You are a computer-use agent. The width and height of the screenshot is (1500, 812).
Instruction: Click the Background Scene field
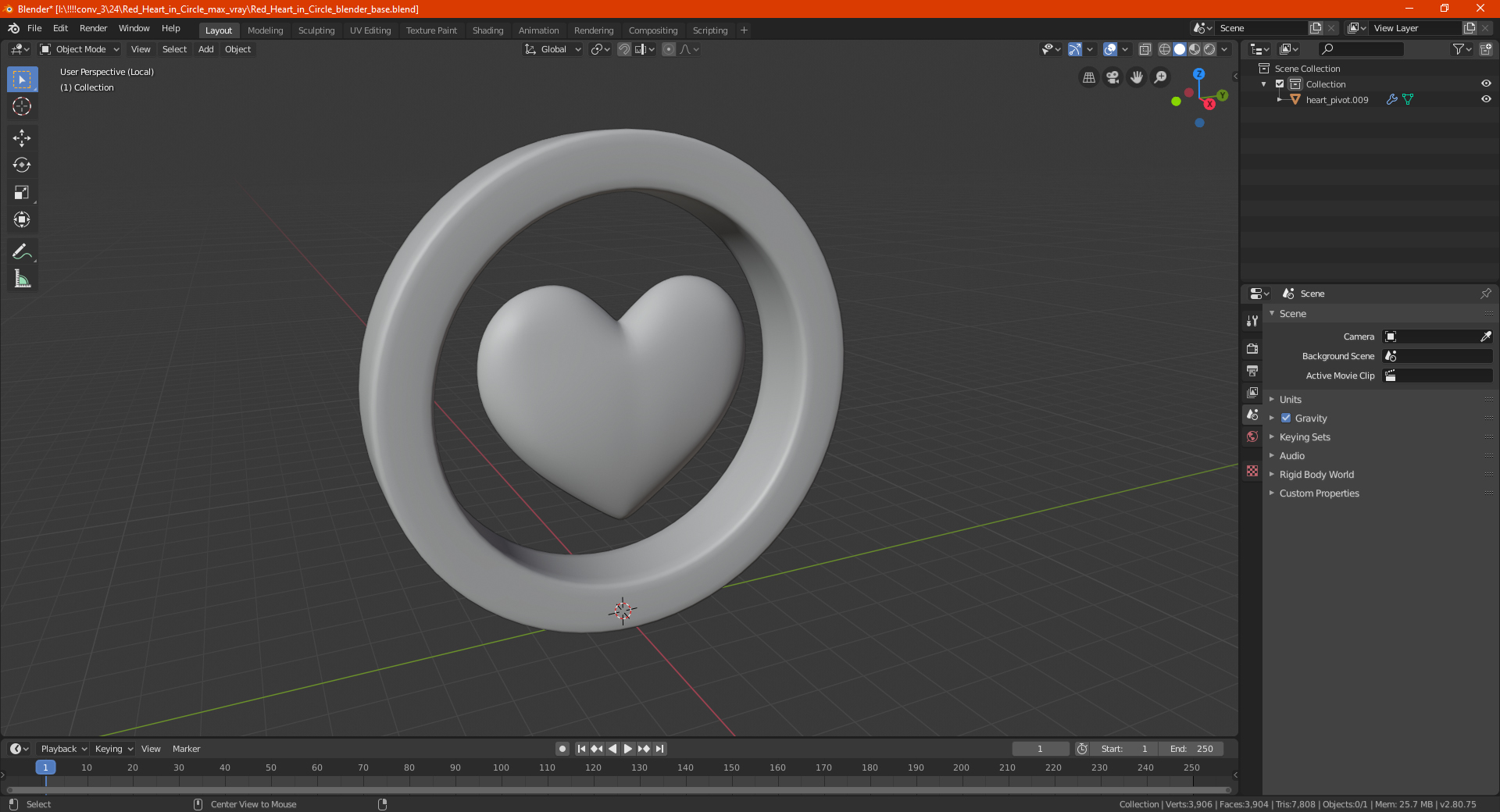tap(1437, 356)
